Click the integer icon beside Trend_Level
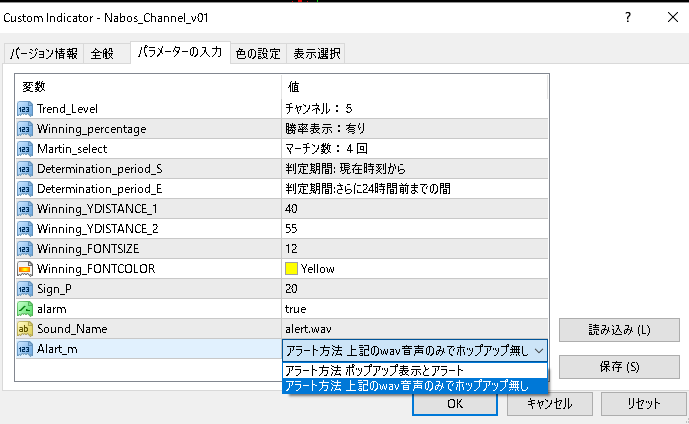The image size is (689, 424). coord(25,109)
